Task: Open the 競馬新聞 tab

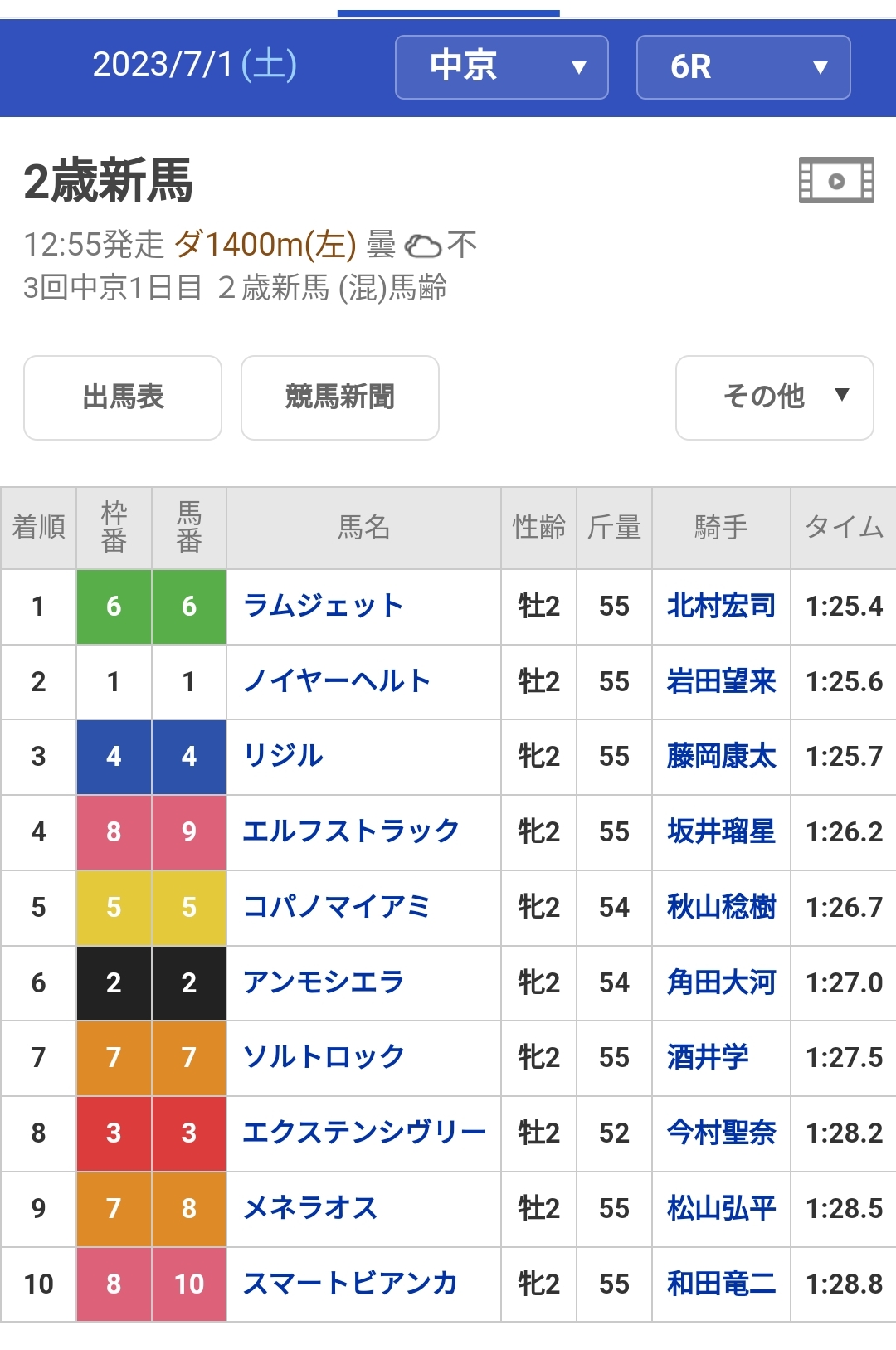Action: pyautogui.click(x=339, y=397)
